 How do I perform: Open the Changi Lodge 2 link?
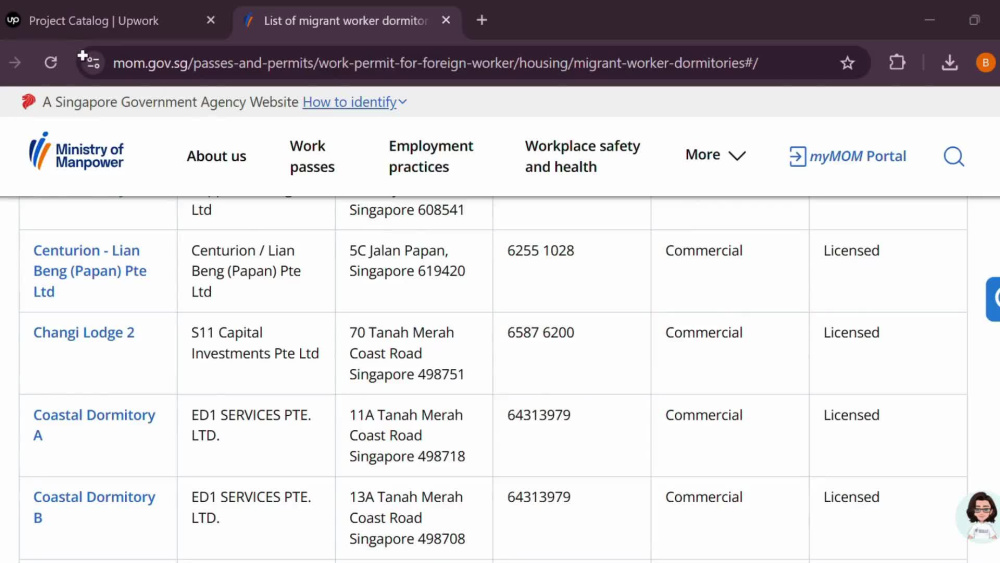point(84,333)
